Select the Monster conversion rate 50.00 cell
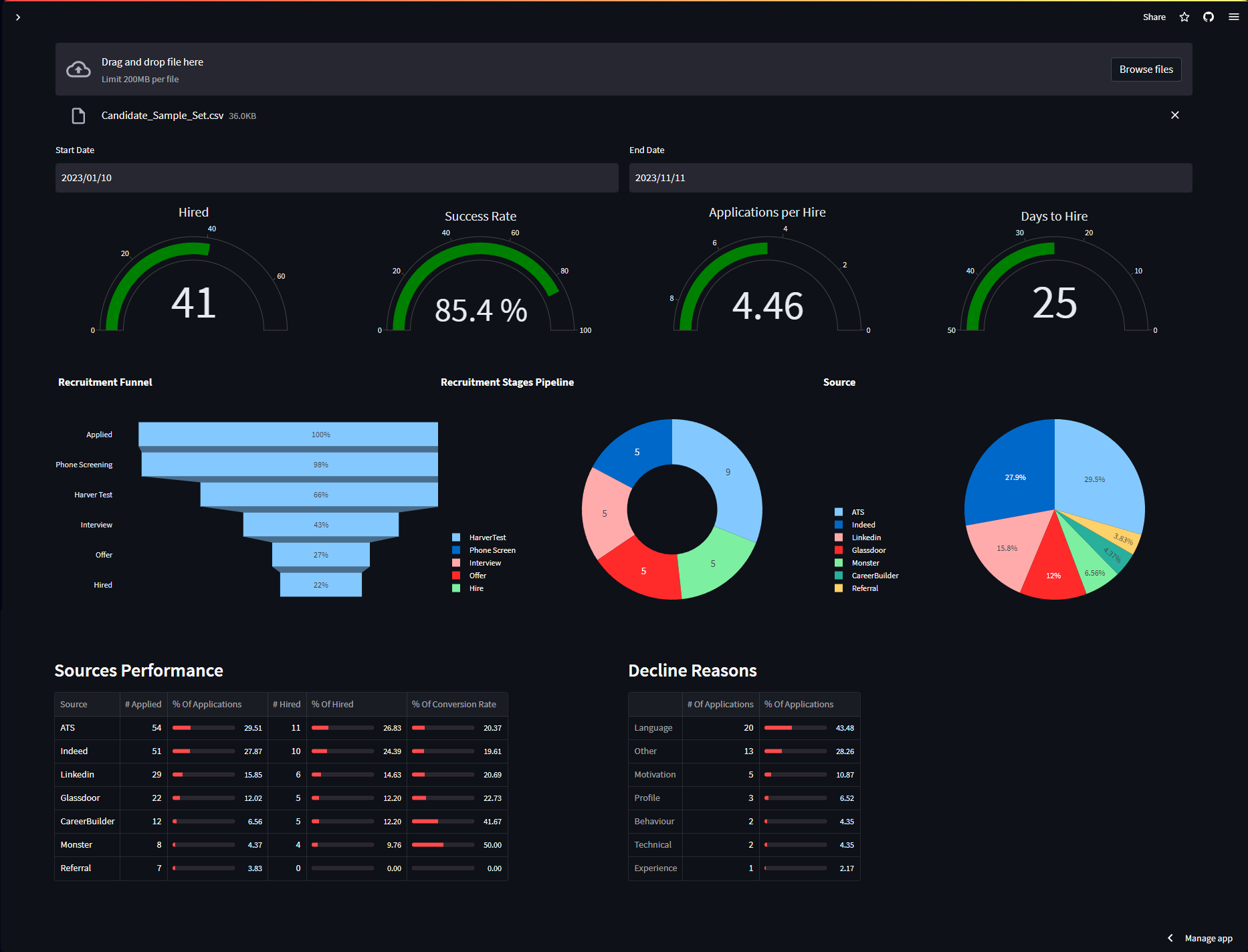The image size is (1248, 952). (x=457, y=845)
